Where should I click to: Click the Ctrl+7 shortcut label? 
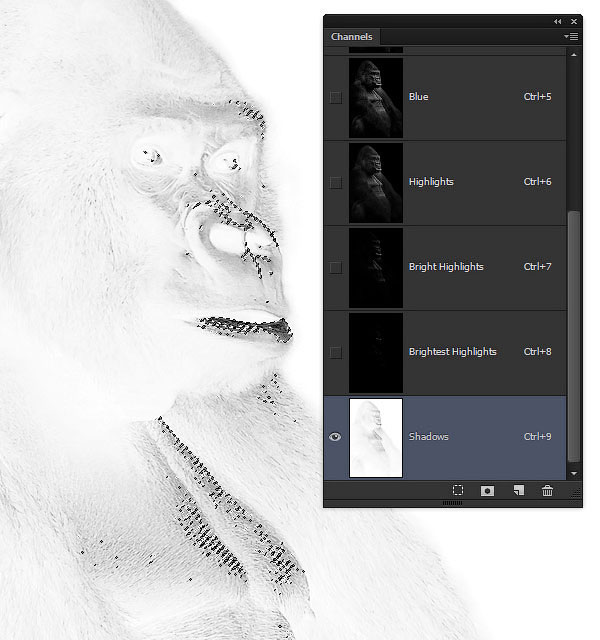pyautogui.click(x=538, y=267)
